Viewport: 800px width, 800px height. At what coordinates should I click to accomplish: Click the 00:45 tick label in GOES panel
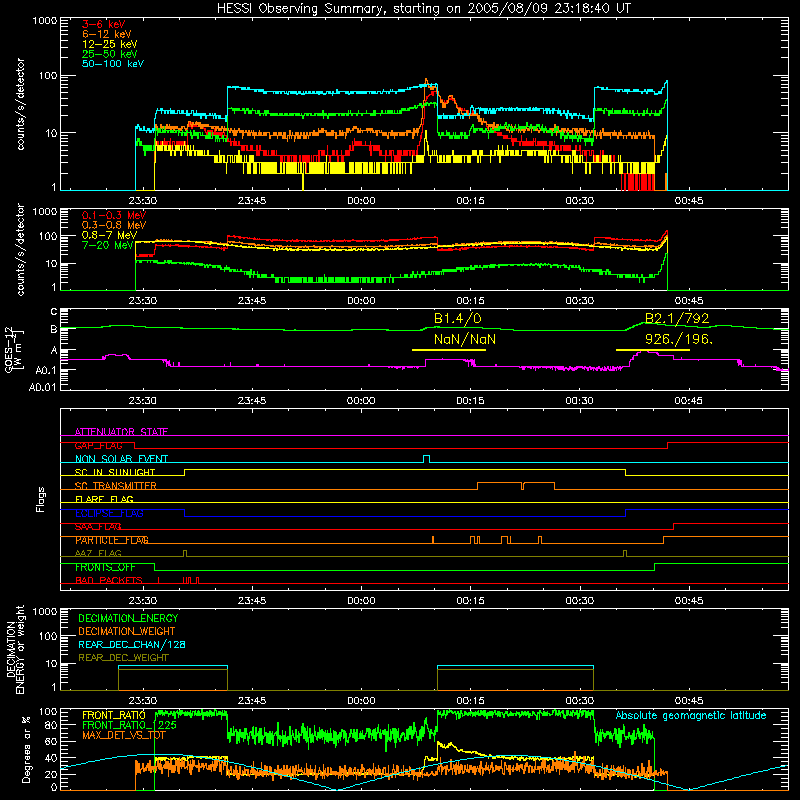[688, 401]
